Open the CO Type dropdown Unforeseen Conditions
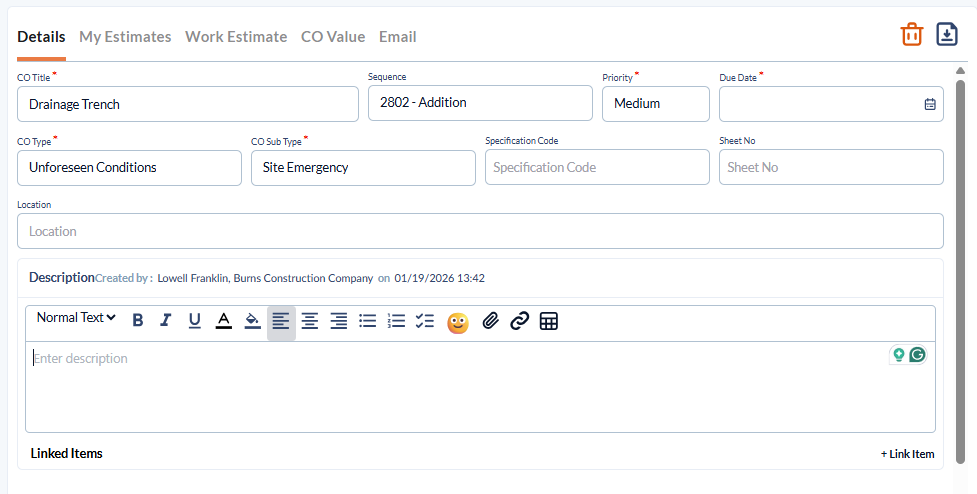Image resolution: width=977 pixels, height=494 pixels. (x=129, y=168)
